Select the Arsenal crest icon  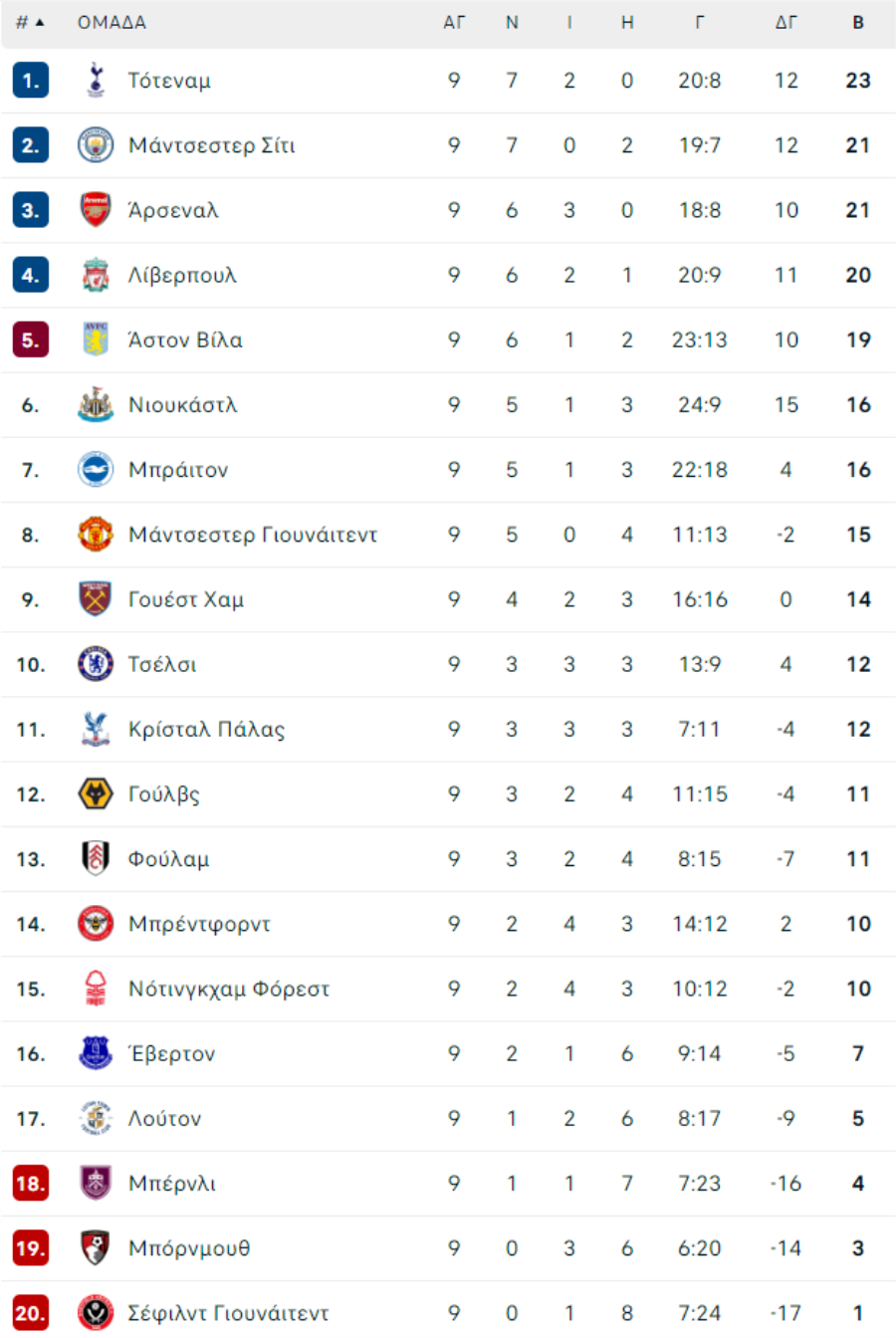[96, 210]
